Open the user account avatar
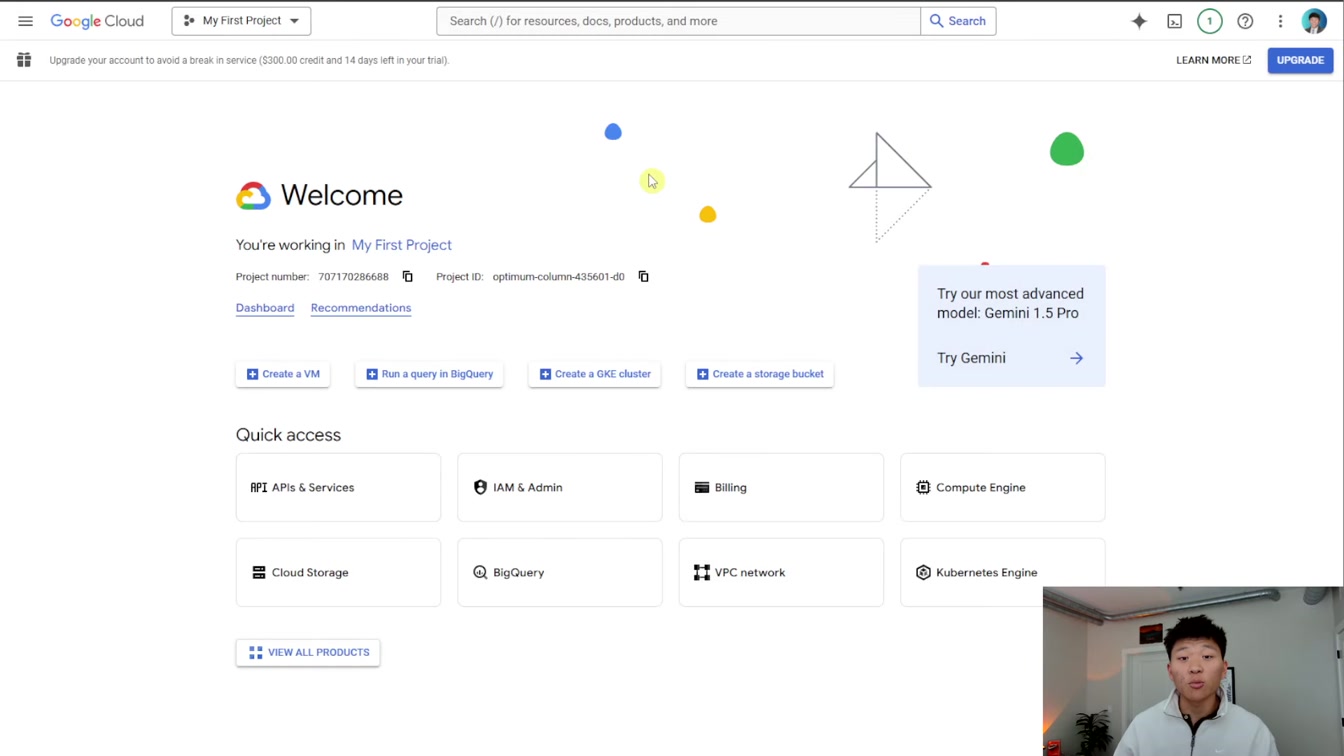1344x756 pixels. click(x=1314, y=21)
